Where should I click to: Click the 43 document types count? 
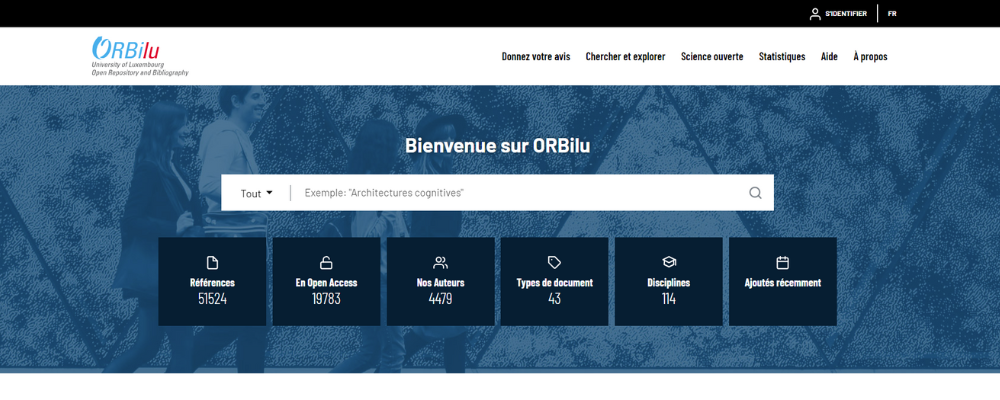(x=554, y=299)
